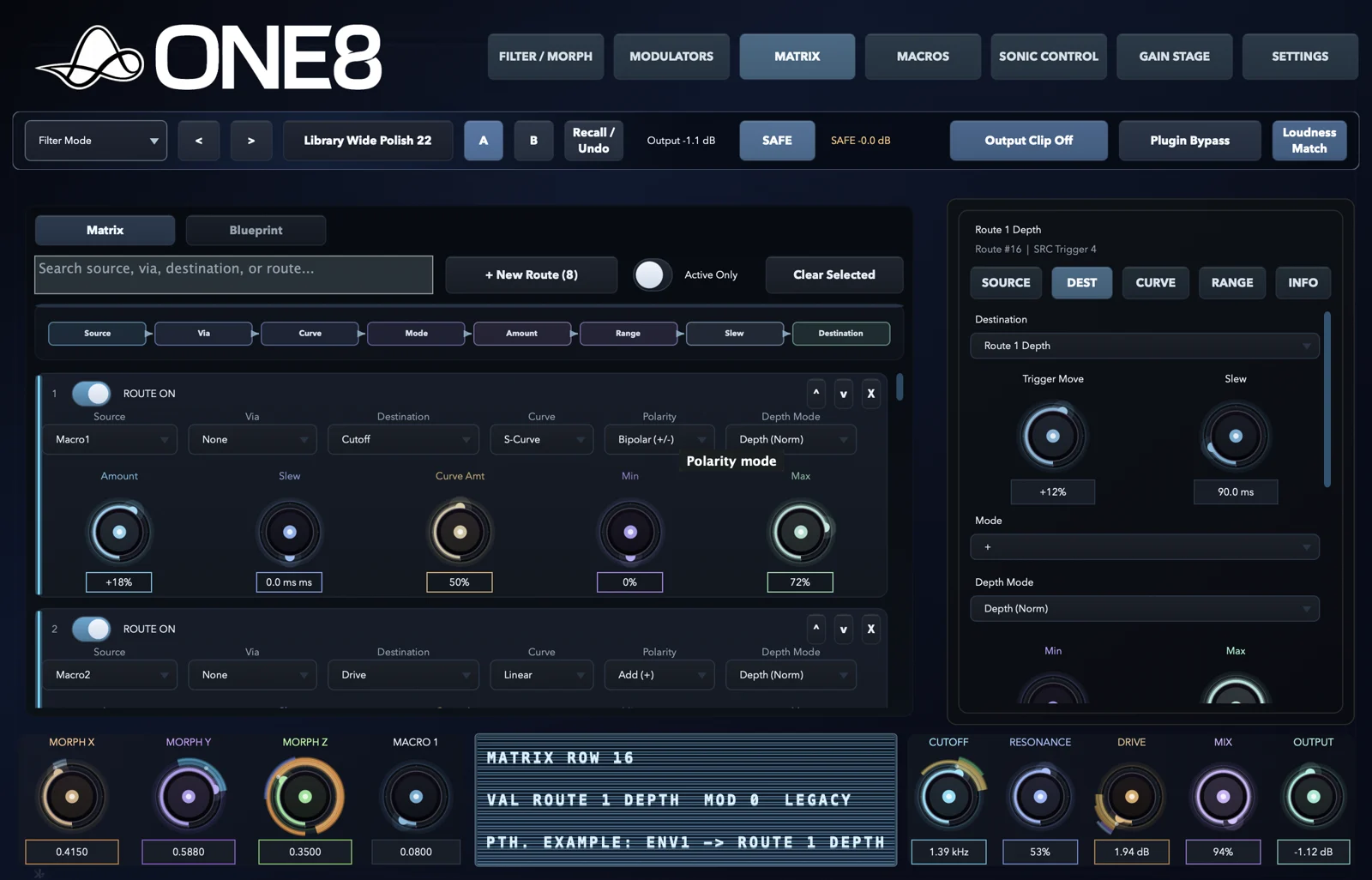Delete route 1 with its X button
The image size is (1372, 880).
870,393
